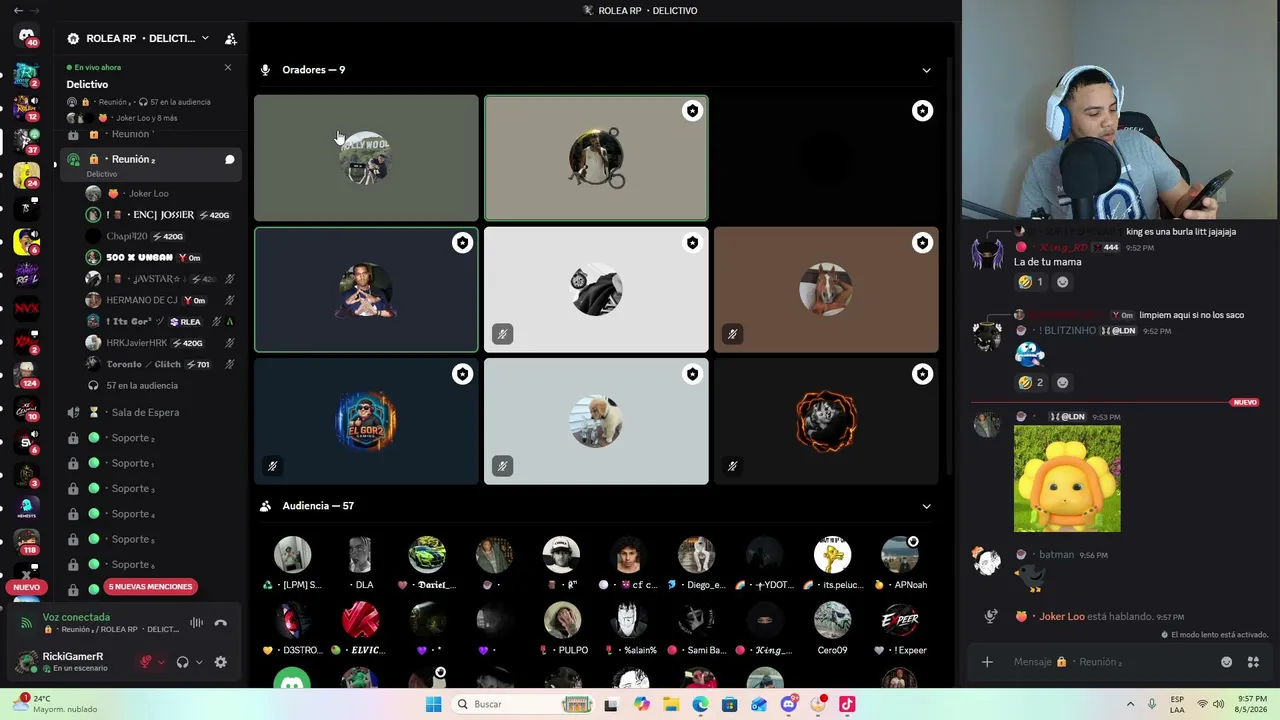This screenshot has width=1280, height=720.
Task: Click the Wi-Fi icon in system tray
Action: [x=1202, y=704]
